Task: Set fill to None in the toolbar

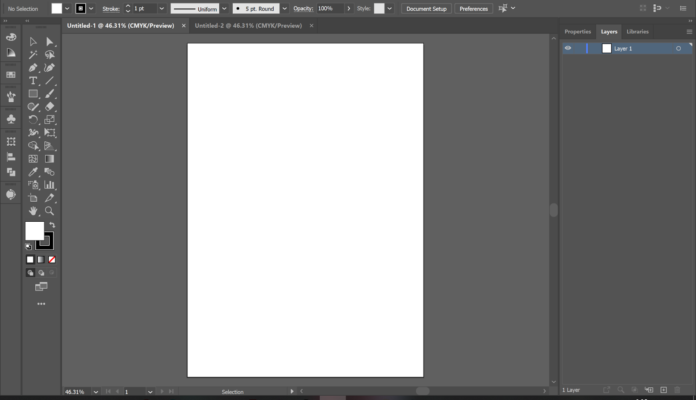Action: pos(52,259)
